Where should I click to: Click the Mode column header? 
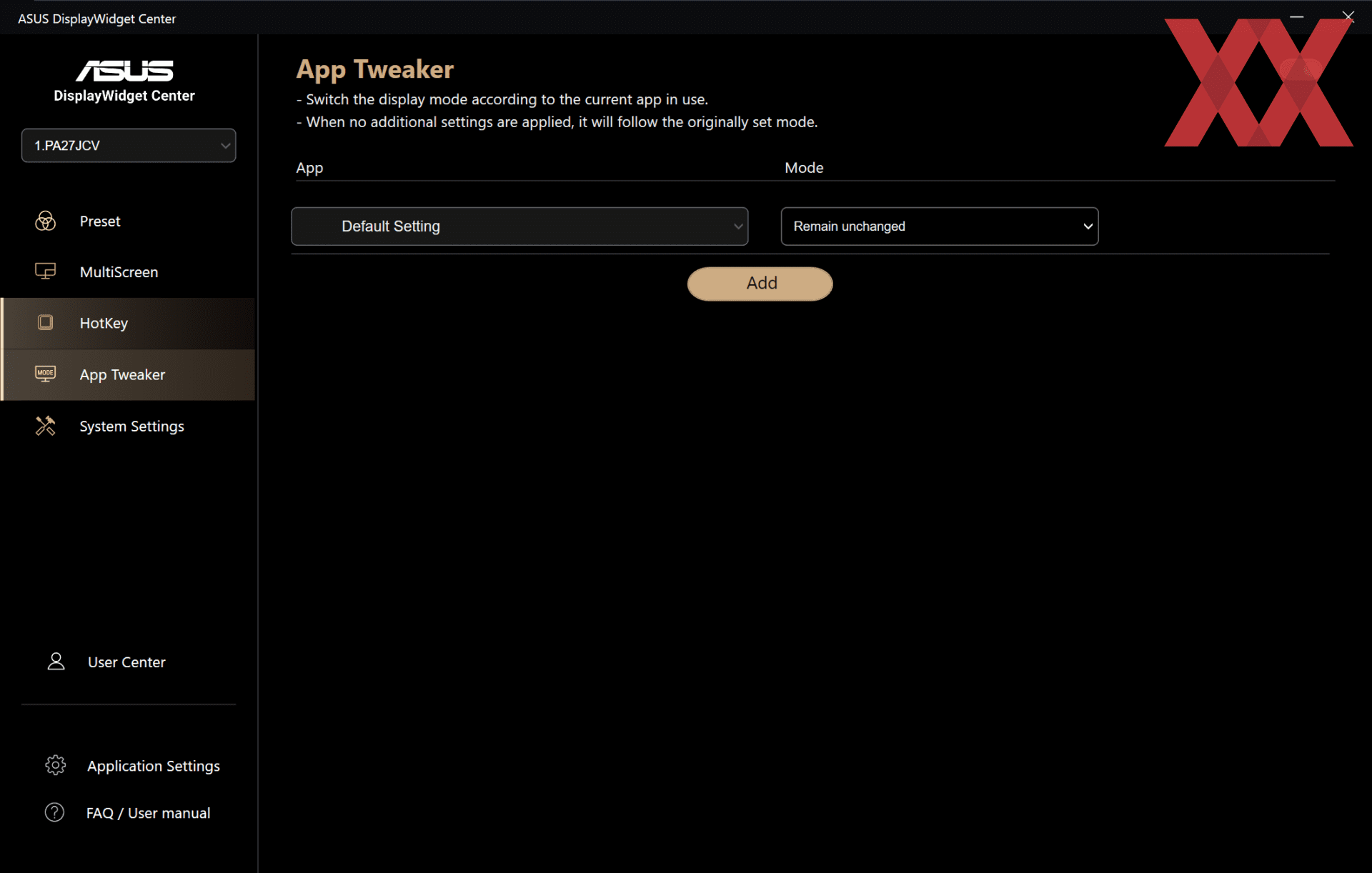[804, 168]
